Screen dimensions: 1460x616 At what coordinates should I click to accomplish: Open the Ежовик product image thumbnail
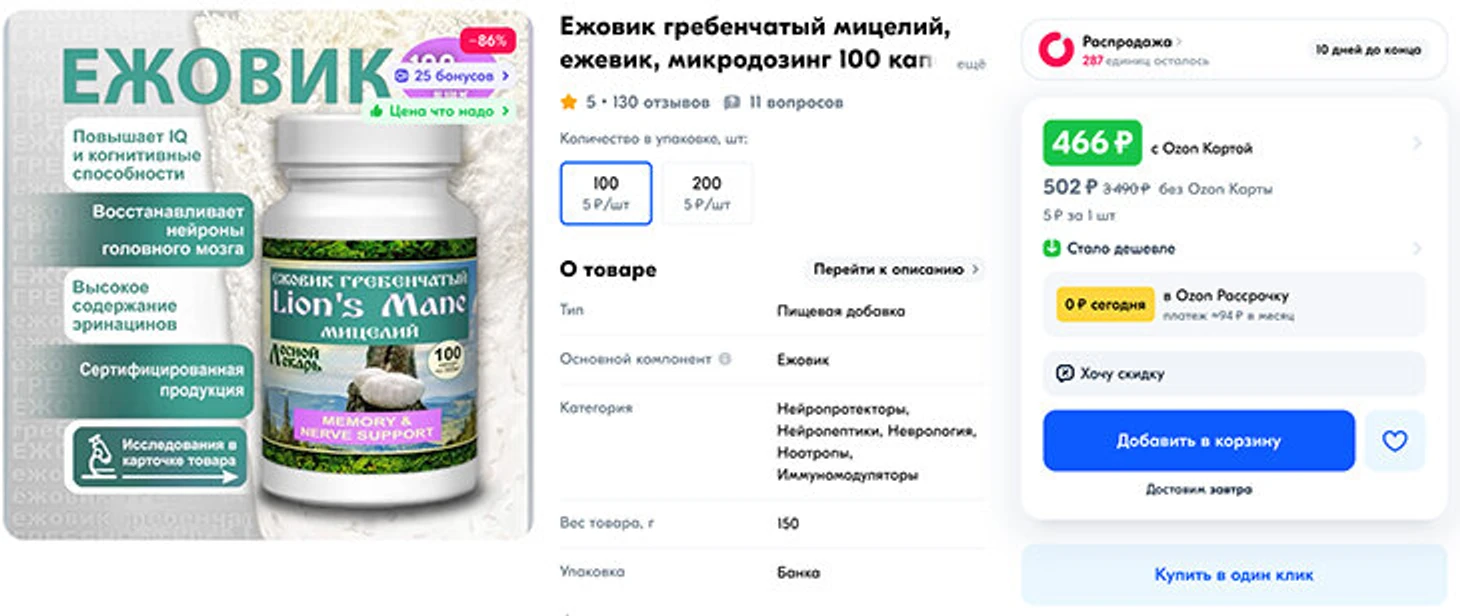point(268,276)
